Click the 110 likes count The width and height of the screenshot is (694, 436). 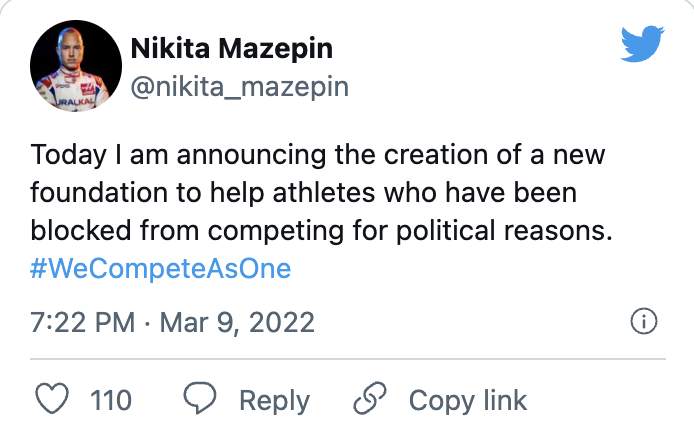tap(111, 401)
